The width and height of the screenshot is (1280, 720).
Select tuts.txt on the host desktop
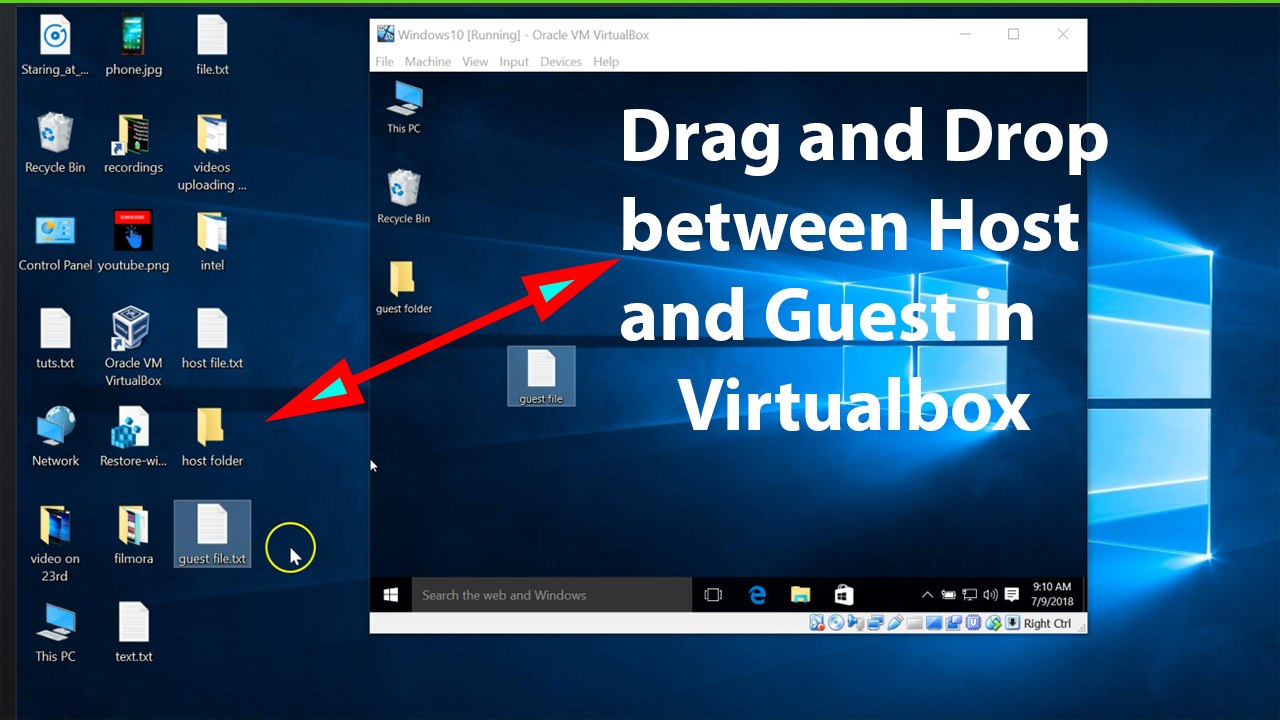click(x=55, y=340)
